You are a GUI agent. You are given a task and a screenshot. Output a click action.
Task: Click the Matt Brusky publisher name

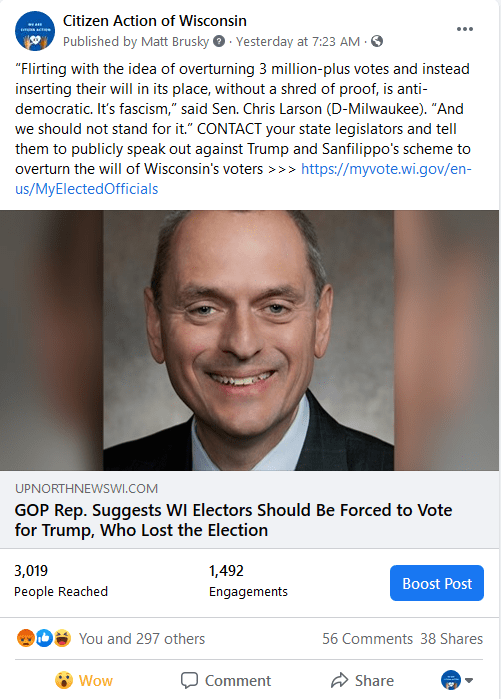[175, 41]
